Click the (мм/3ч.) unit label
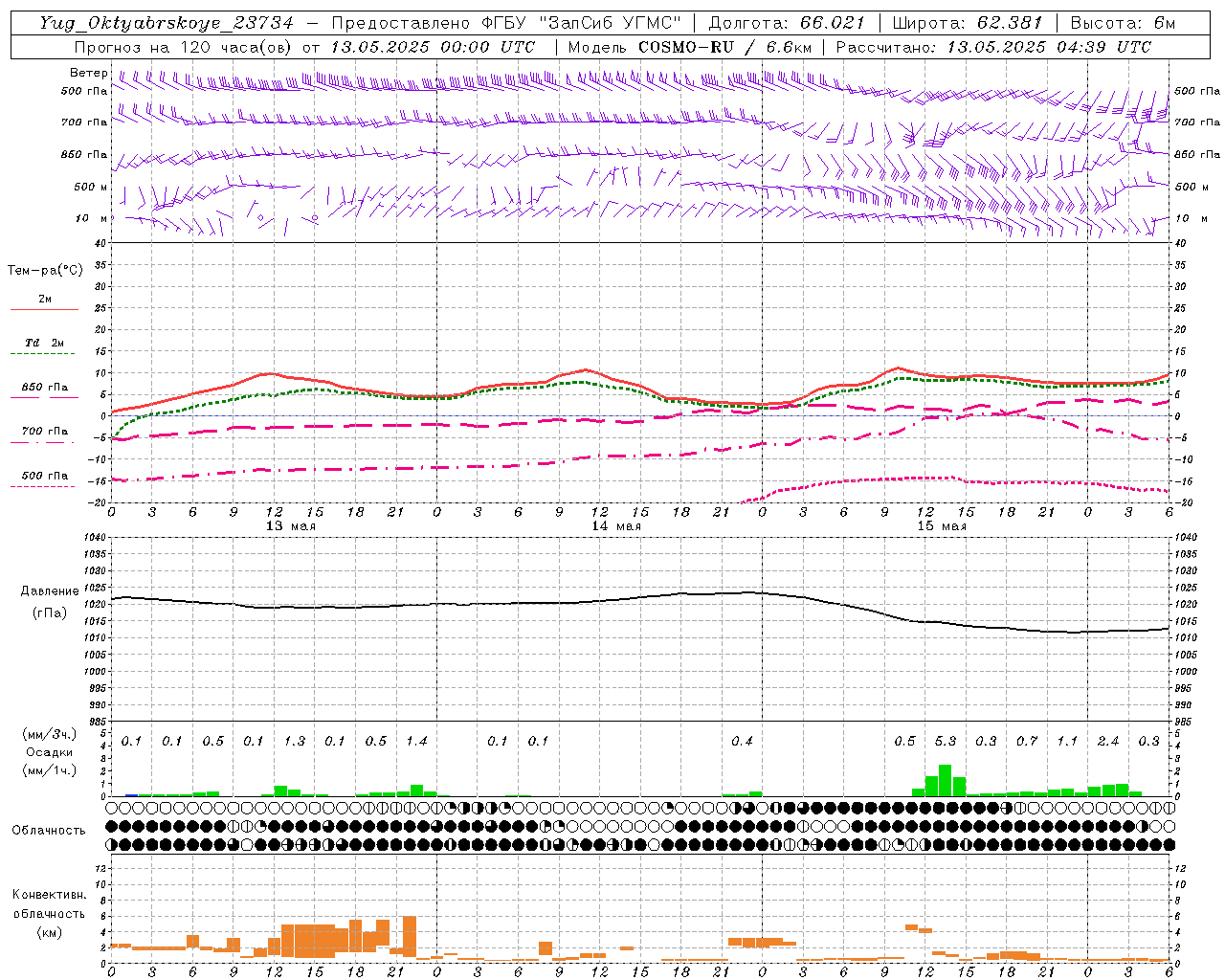Image resolution: width=1225 pixels, height=980 pixels. click(49, 734)
